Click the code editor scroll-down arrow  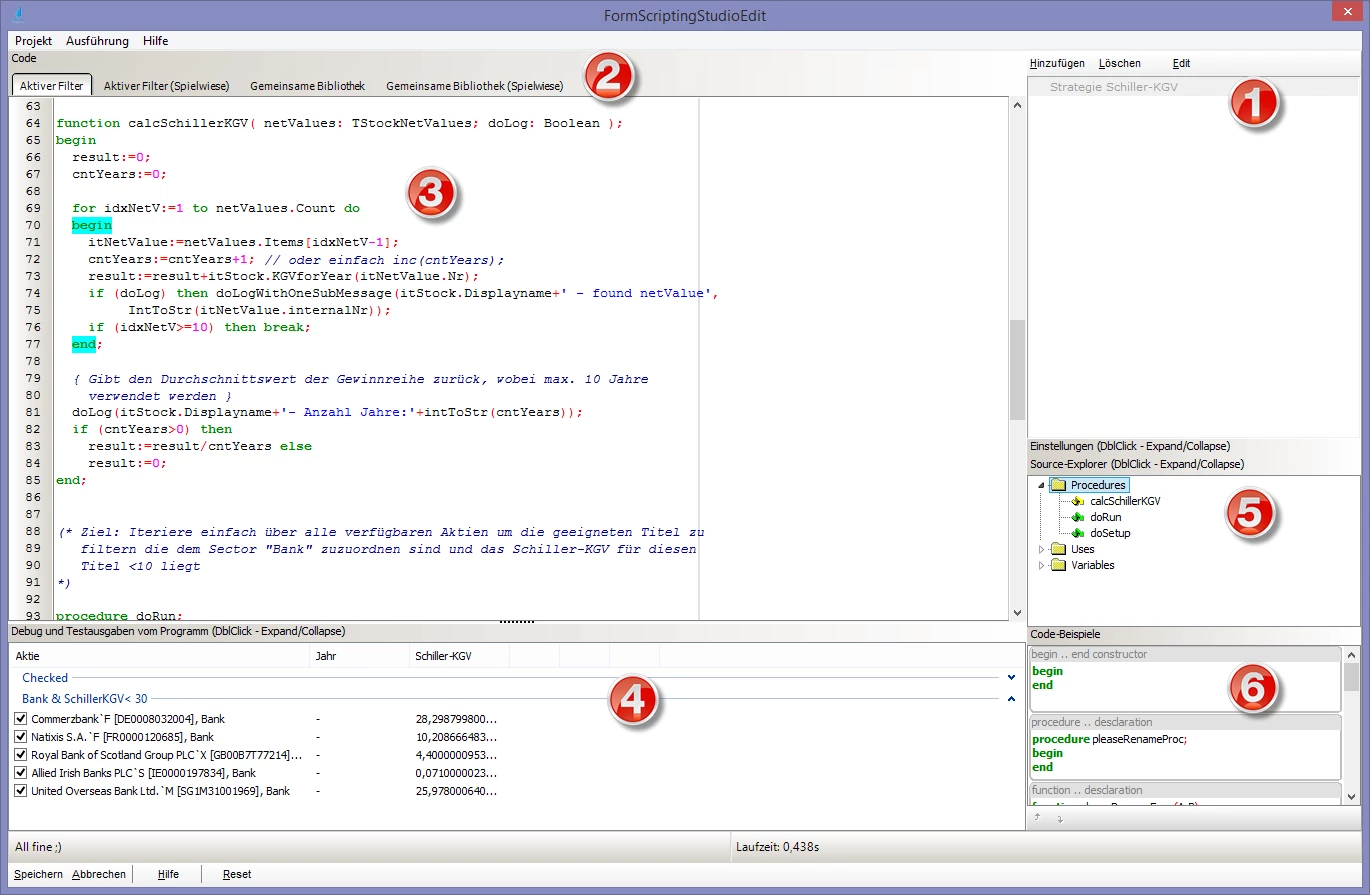(1017, 611)
